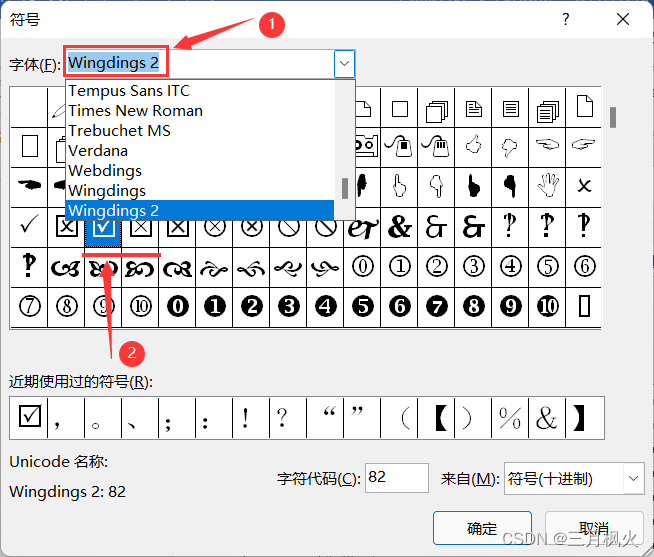The height and width of the screenshot is (557, 654).
Task: Click the font name input field
Action: (x=200, y=63)
